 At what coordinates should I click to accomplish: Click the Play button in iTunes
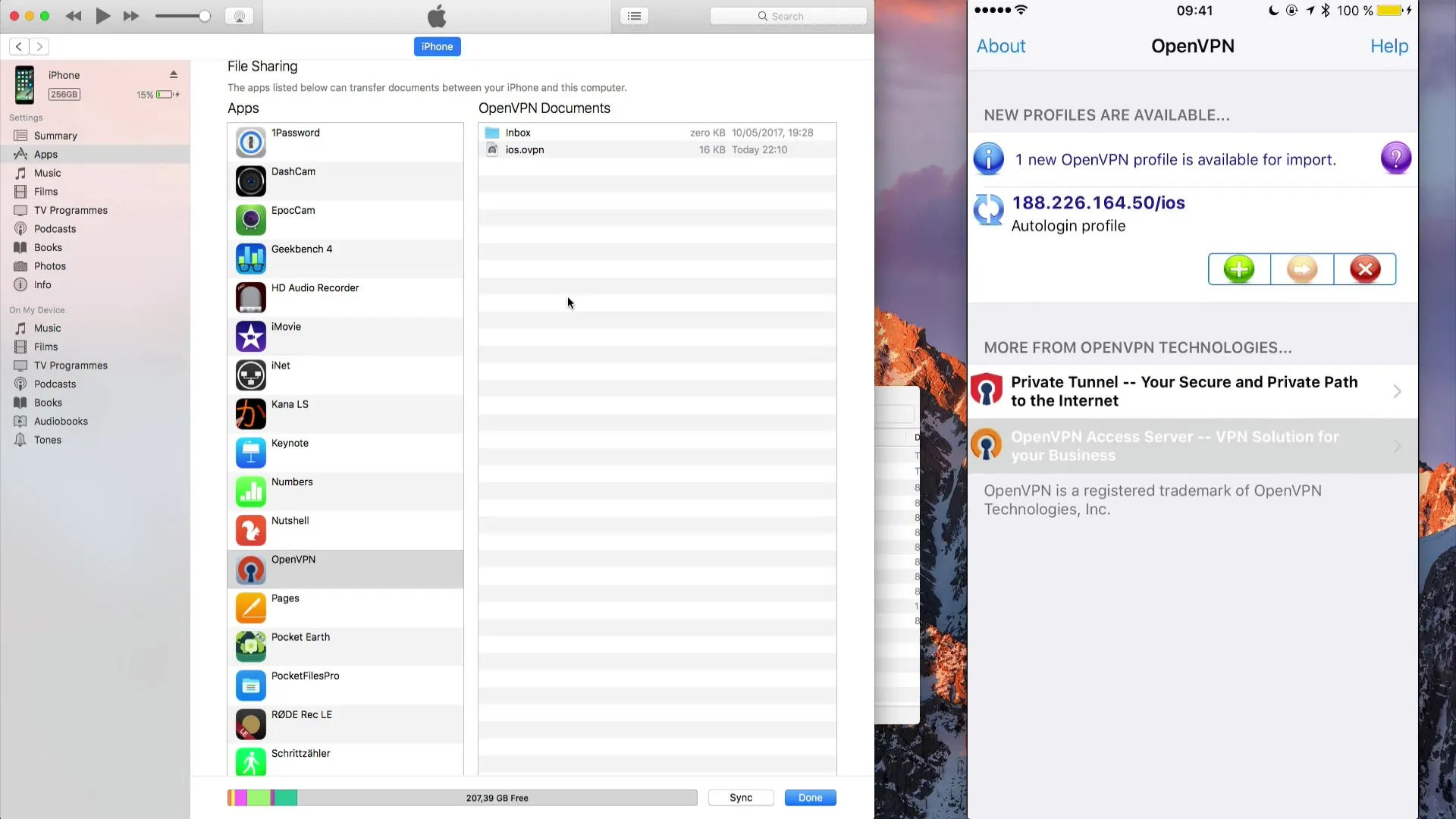click(102, 16)
